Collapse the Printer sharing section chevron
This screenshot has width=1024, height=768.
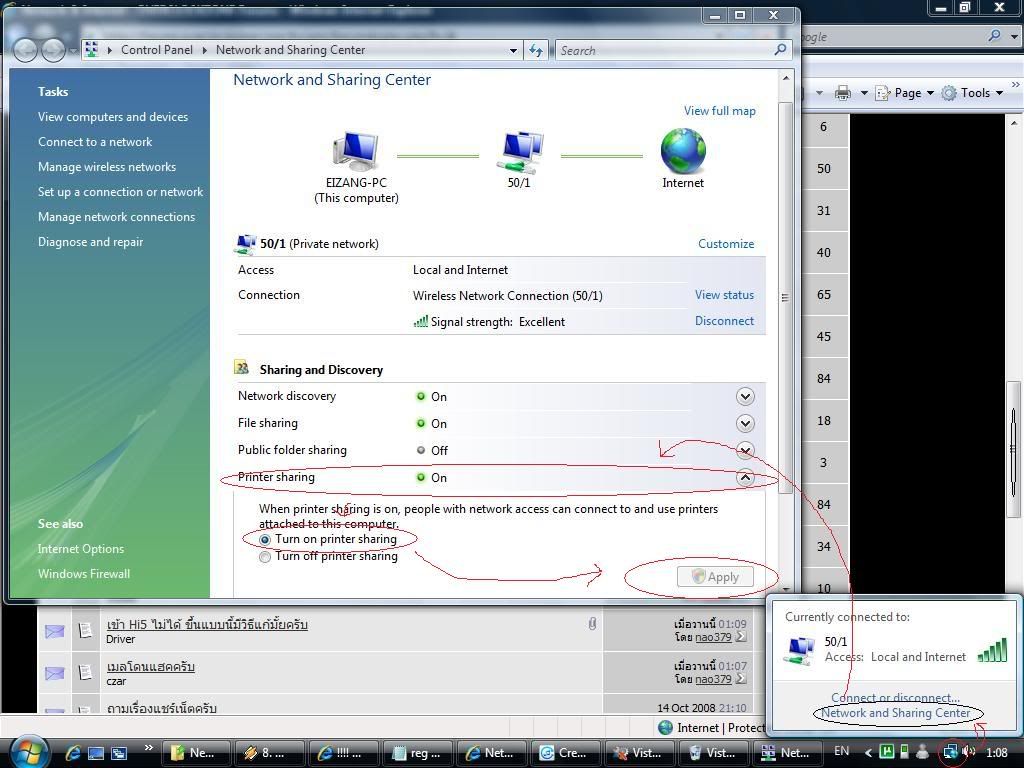745,477
